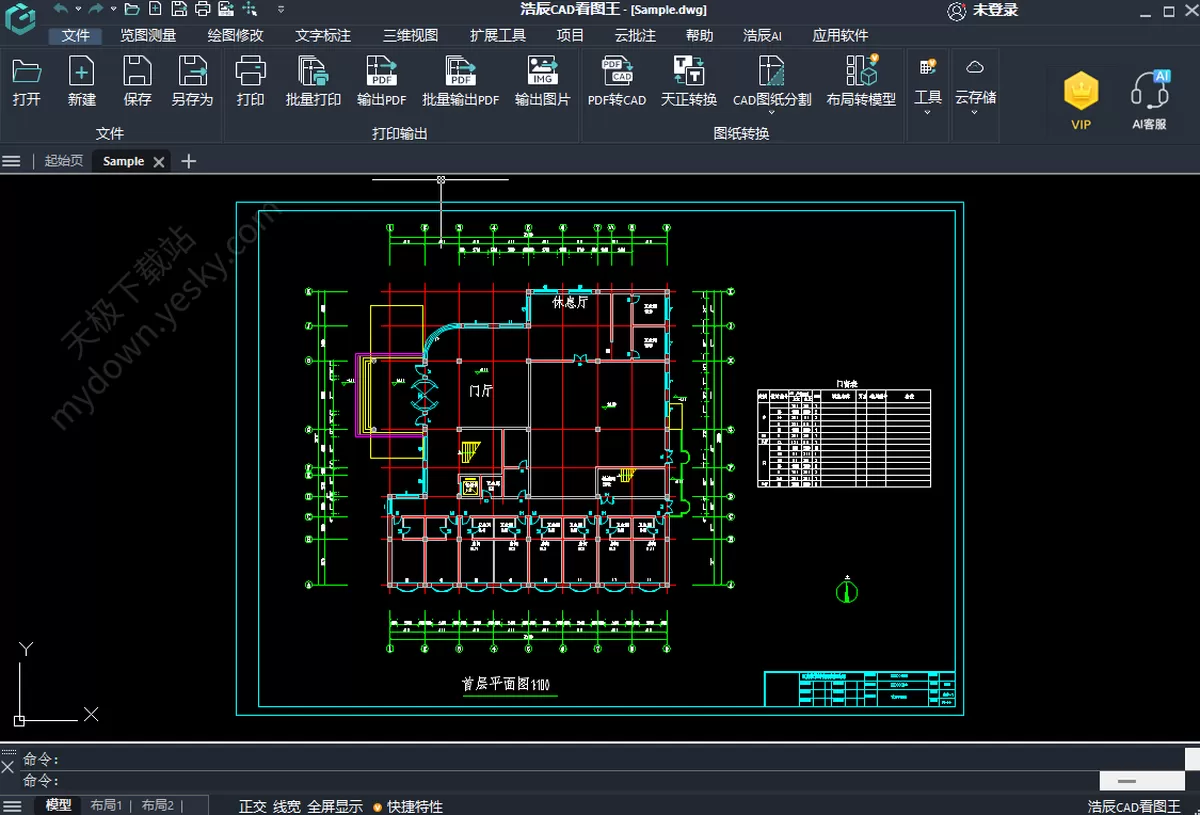Open the 项目 ribbon tab
The height and width of the screenshot is (815, 1200).
coord(570,35)
